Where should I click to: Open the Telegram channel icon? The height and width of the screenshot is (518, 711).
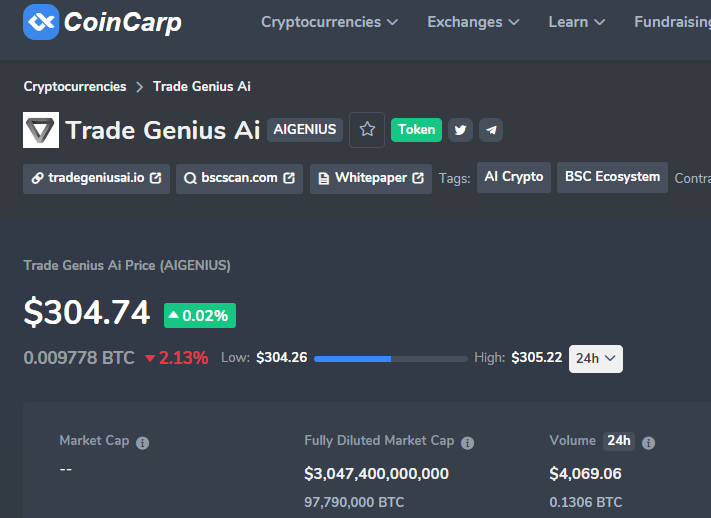pos(491,130)
